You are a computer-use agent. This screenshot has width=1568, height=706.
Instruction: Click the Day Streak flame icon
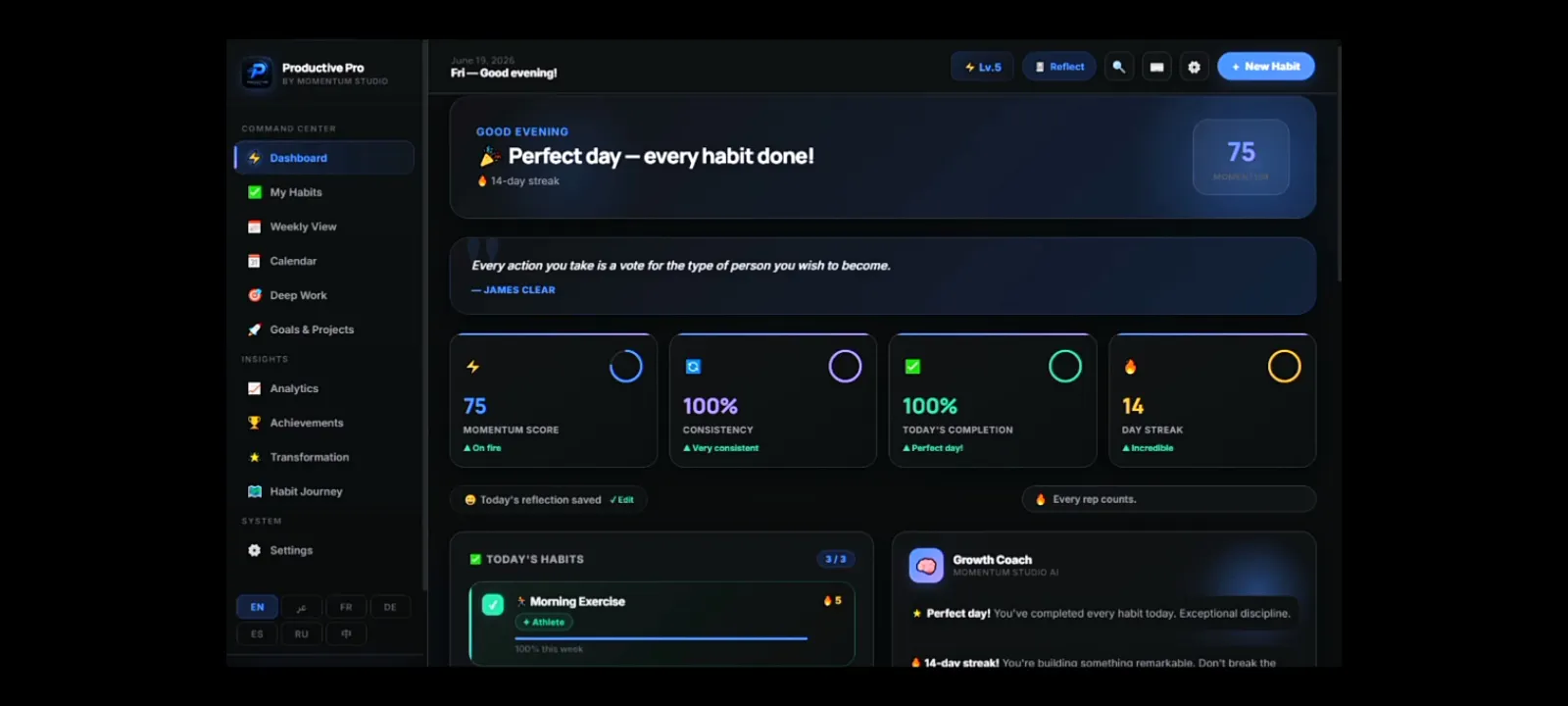click(x=1131, y=367)
